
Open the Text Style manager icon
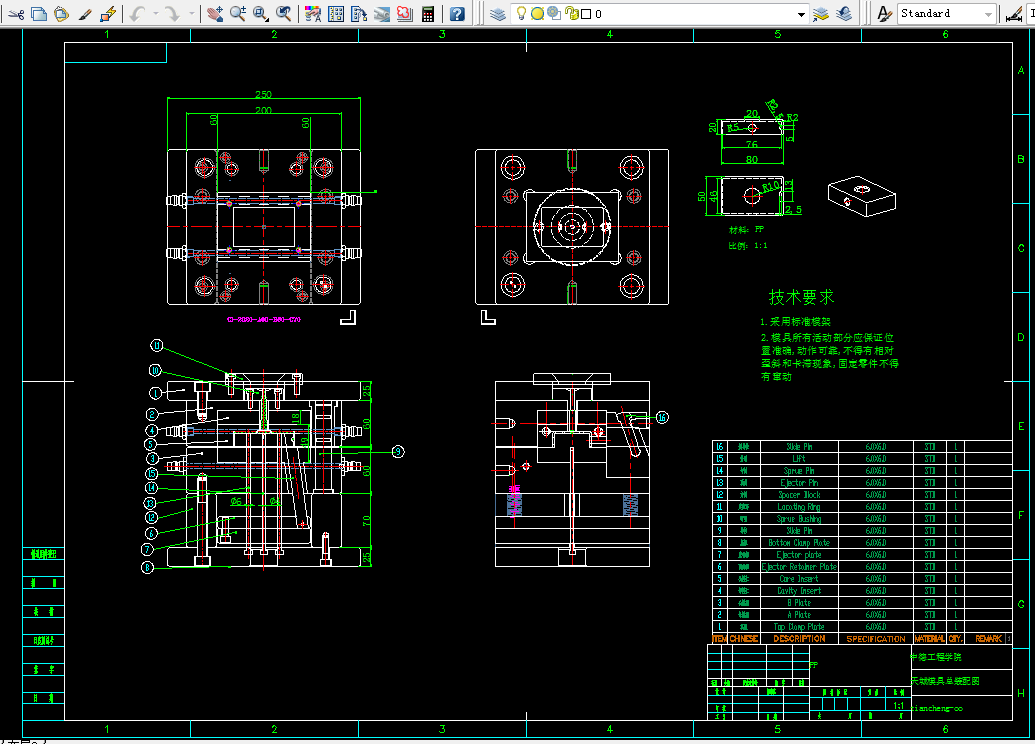pyautogui.click(x=885, y=13)
